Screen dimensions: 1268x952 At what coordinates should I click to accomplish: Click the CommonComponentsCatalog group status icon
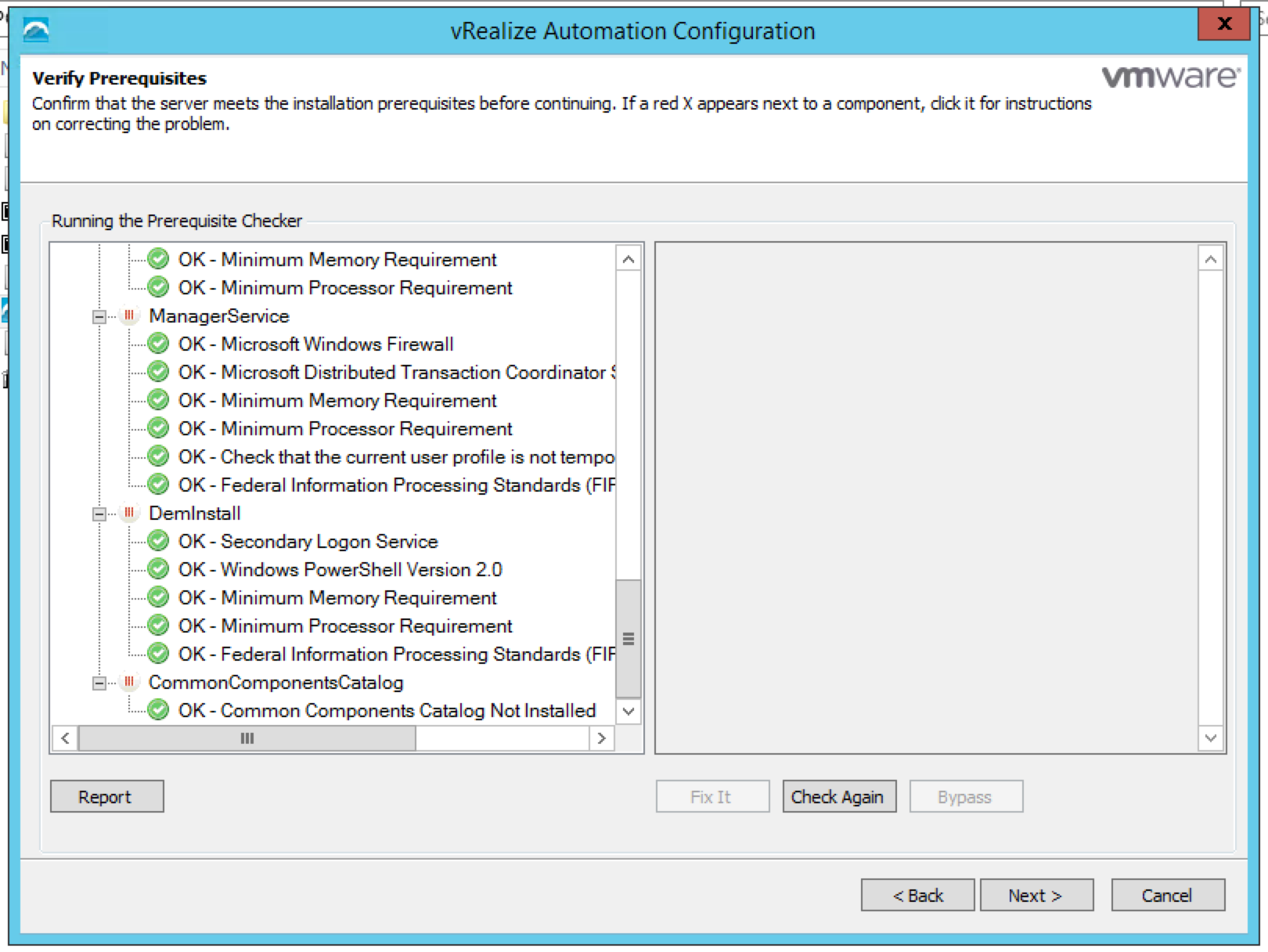click(129, 682)
